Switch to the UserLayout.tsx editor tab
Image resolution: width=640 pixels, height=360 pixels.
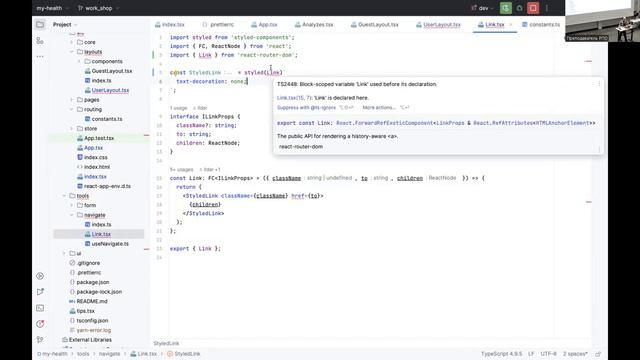438,24
